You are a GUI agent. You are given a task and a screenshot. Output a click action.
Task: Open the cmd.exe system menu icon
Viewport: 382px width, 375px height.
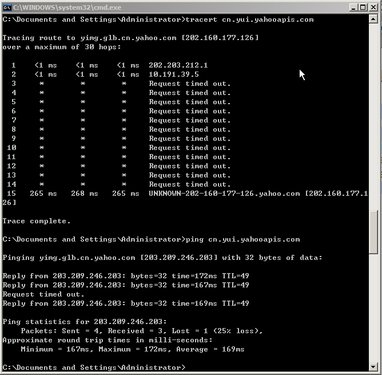7,7
